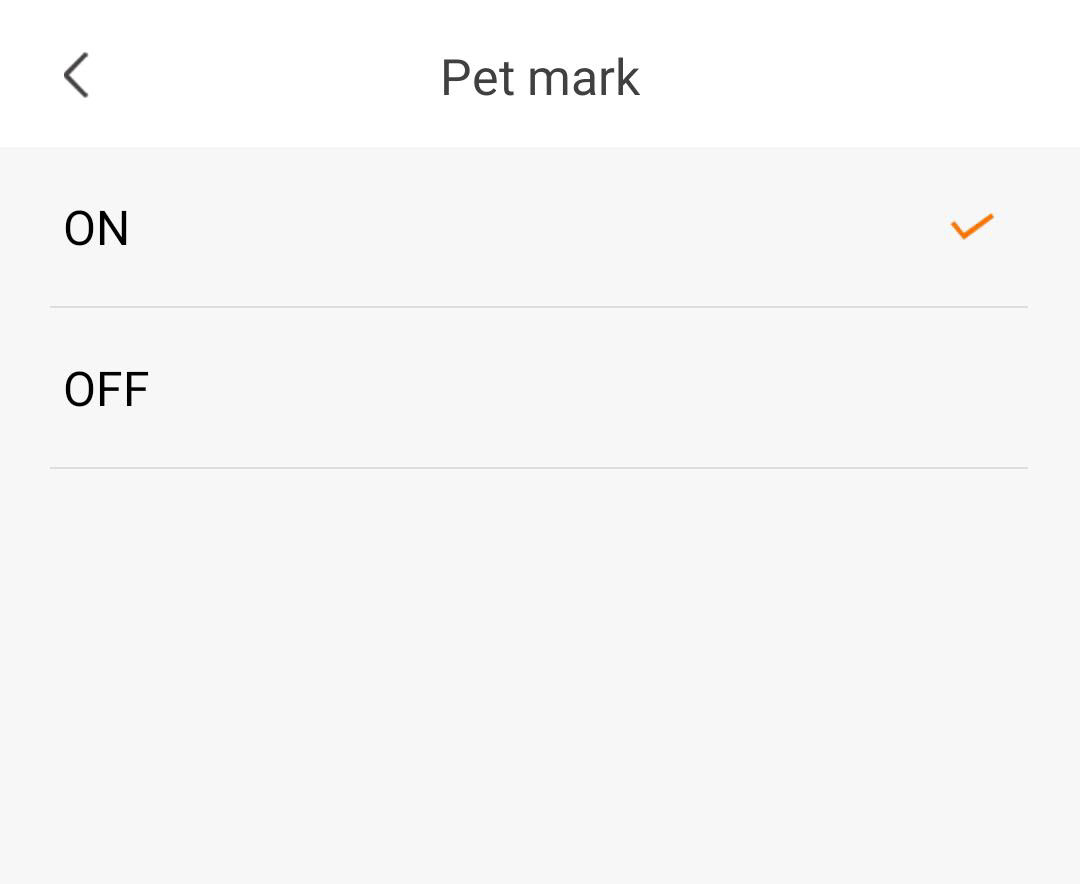1080x884 pixels.
Task: Disable pet mark via OFF row
Action: coord(538,389)
